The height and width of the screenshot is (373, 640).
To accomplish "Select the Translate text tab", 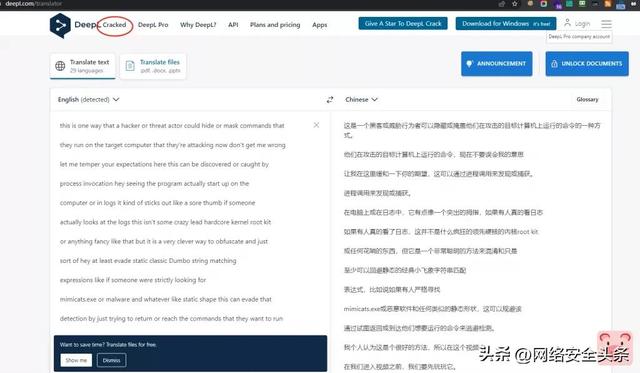I will 83,66.
